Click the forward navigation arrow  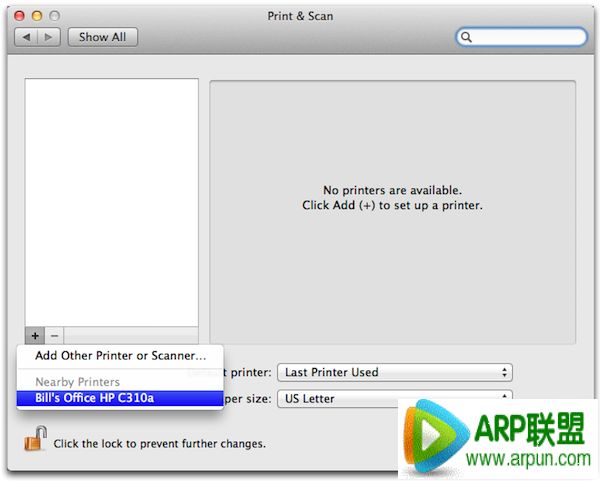49,37
